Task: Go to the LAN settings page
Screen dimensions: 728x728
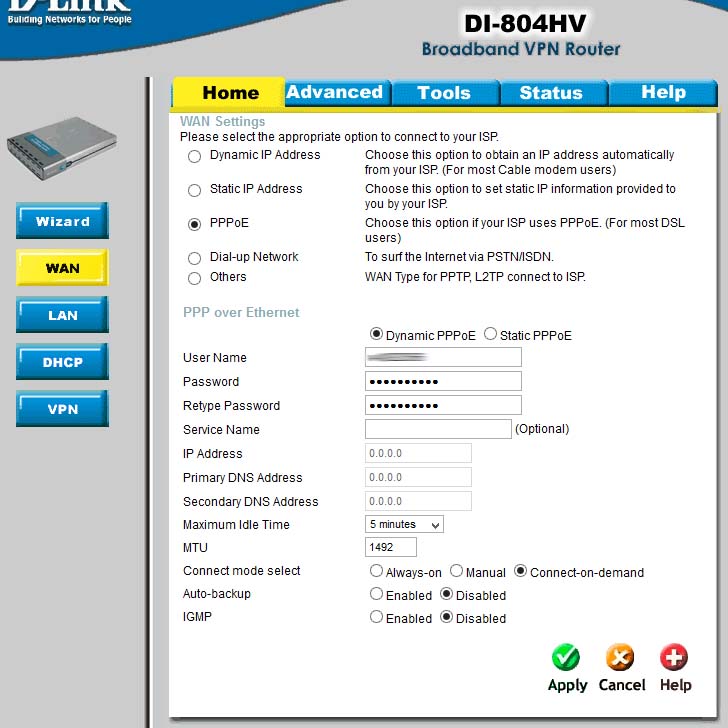Action: (x=62, y=314)
